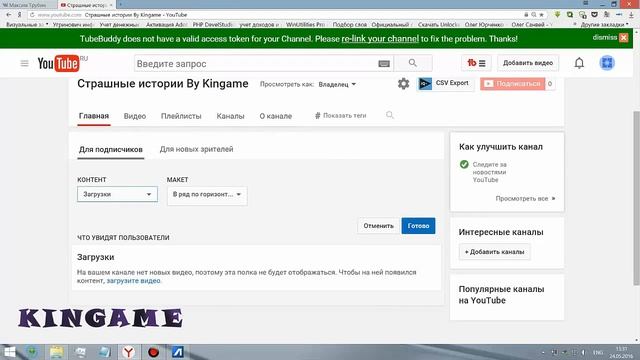Image resolution: width=640 pixels, height=360 pixels.
Task: Click the system clock showing 24.05.2016
Action: pyautogui.click(x=621, y=352)
